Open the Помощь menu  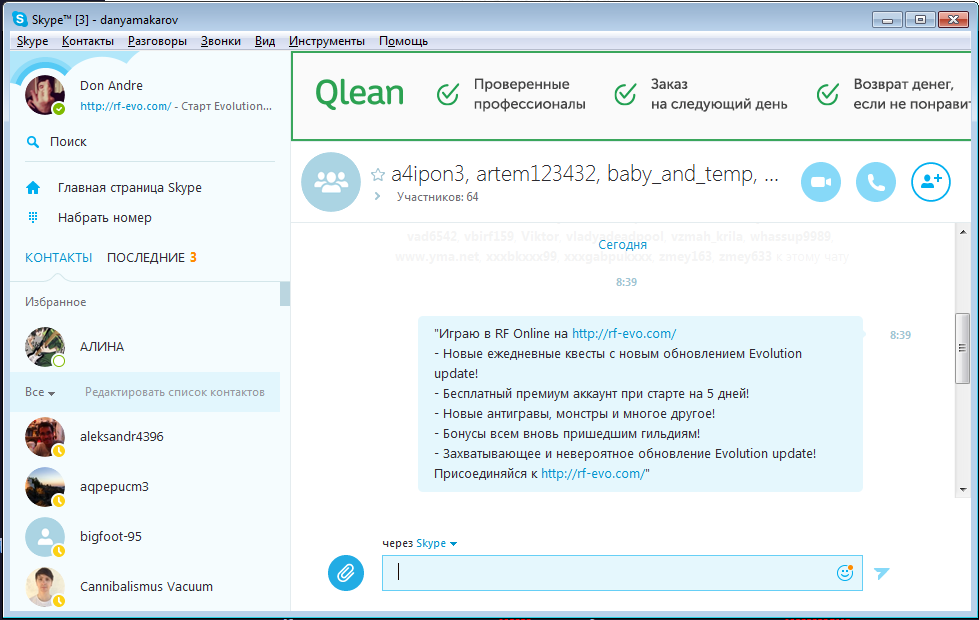tap(403, 41)
